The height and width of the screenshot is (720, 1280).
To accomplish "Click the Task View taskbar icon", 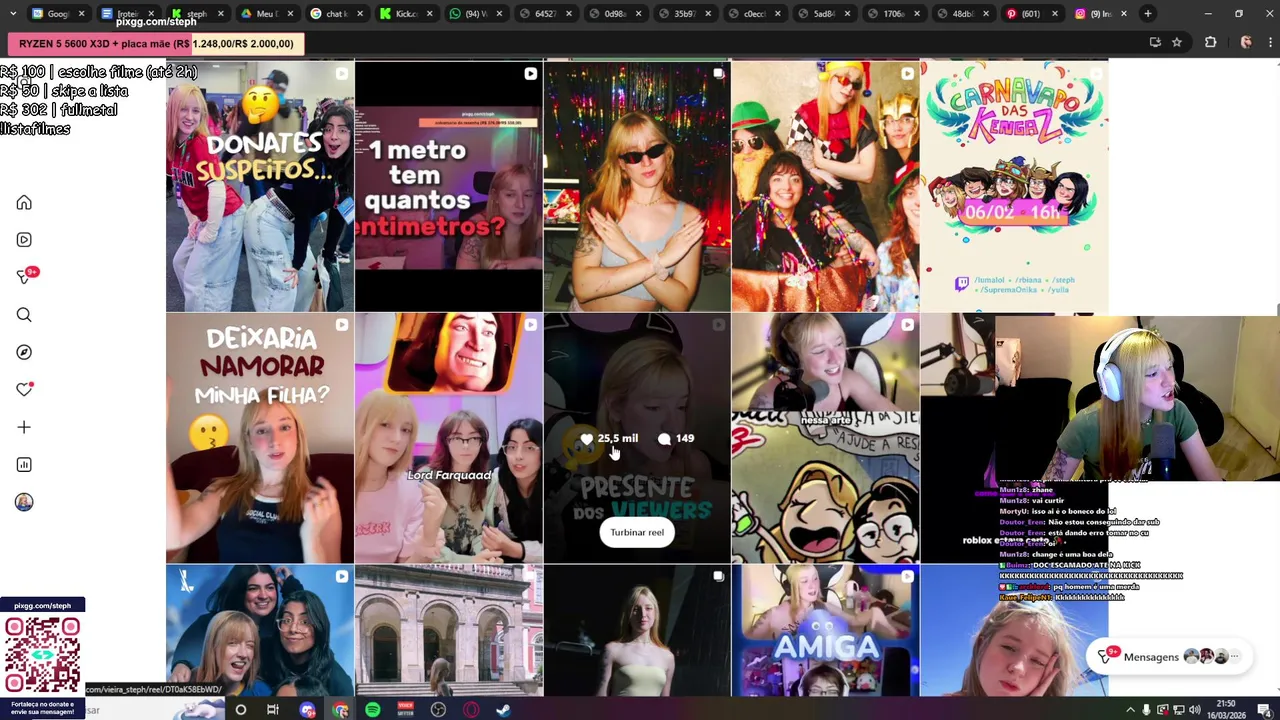I will tap(273, 710).
